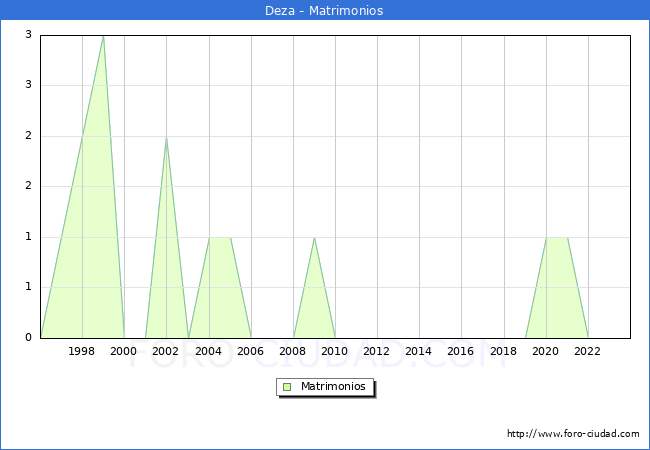Viewport: 650px width, 450px height.
Task: Click the 2009 peak at value 1
Action: pos(314,238)
